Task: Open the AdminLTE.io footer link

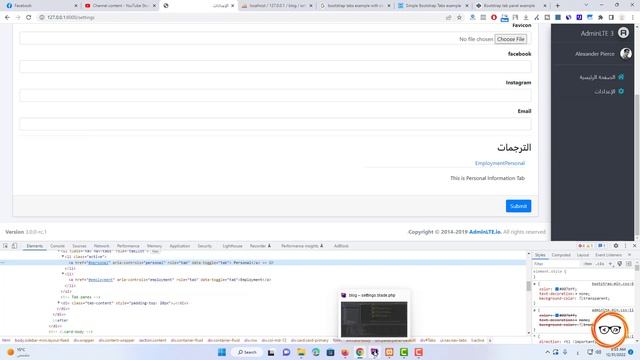Action: [485, 232]
